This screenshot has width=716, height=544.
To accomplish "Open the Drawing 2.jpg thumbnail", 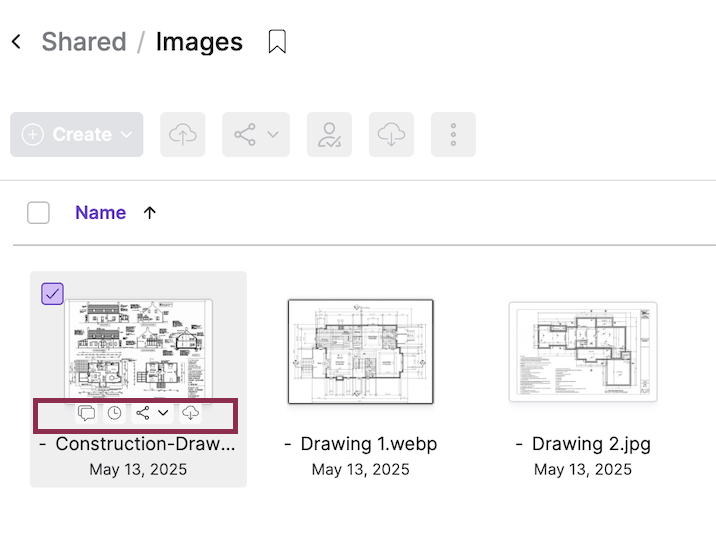I will 583,352.
